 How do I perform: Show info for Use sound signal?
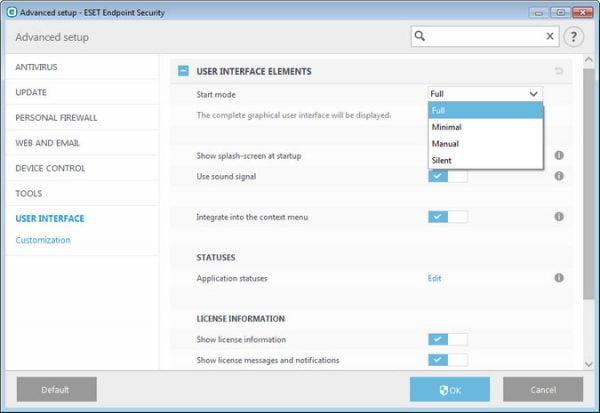pos(559,176)
